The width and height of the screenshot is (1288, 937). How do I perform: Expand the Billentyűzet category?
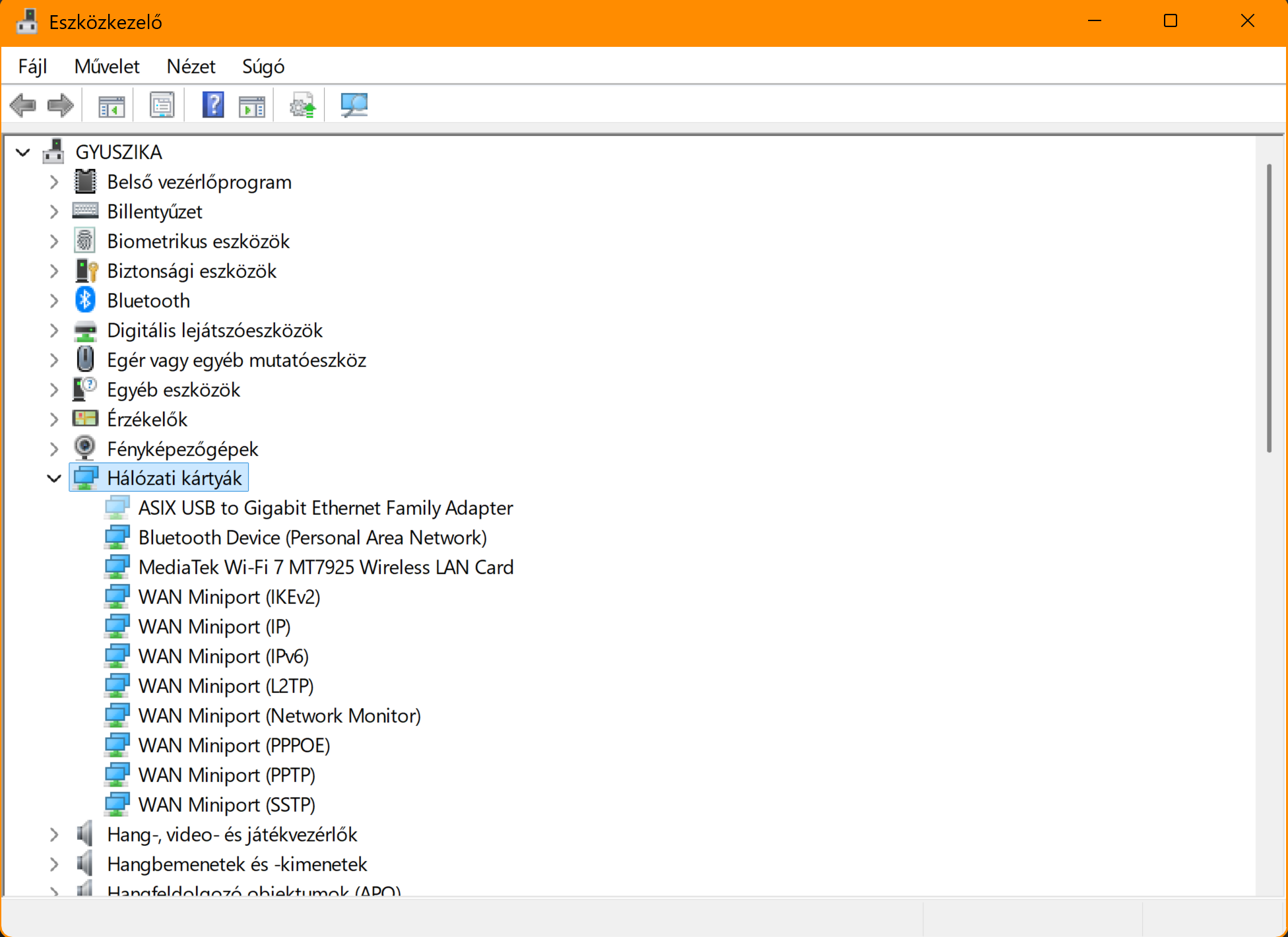(54, 212)
